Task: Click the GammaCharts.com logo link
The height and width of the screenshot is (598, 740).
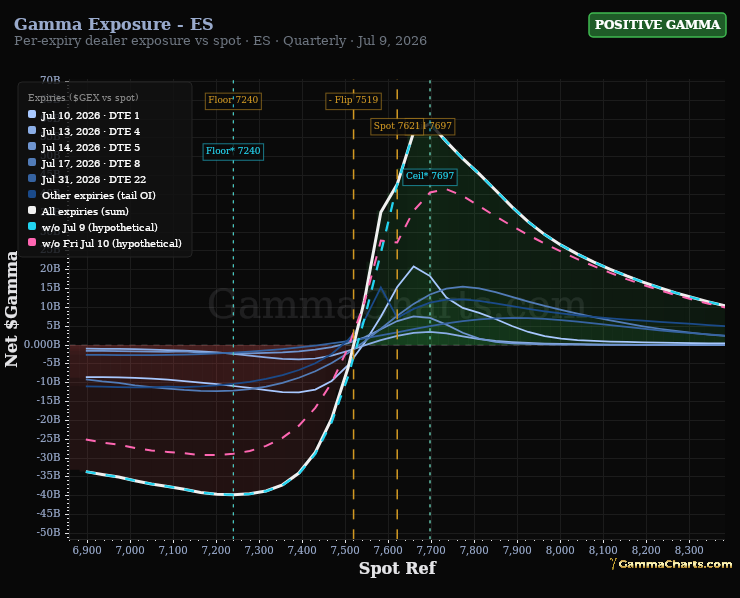Action: pyautogui.click(x=671, y=564)
